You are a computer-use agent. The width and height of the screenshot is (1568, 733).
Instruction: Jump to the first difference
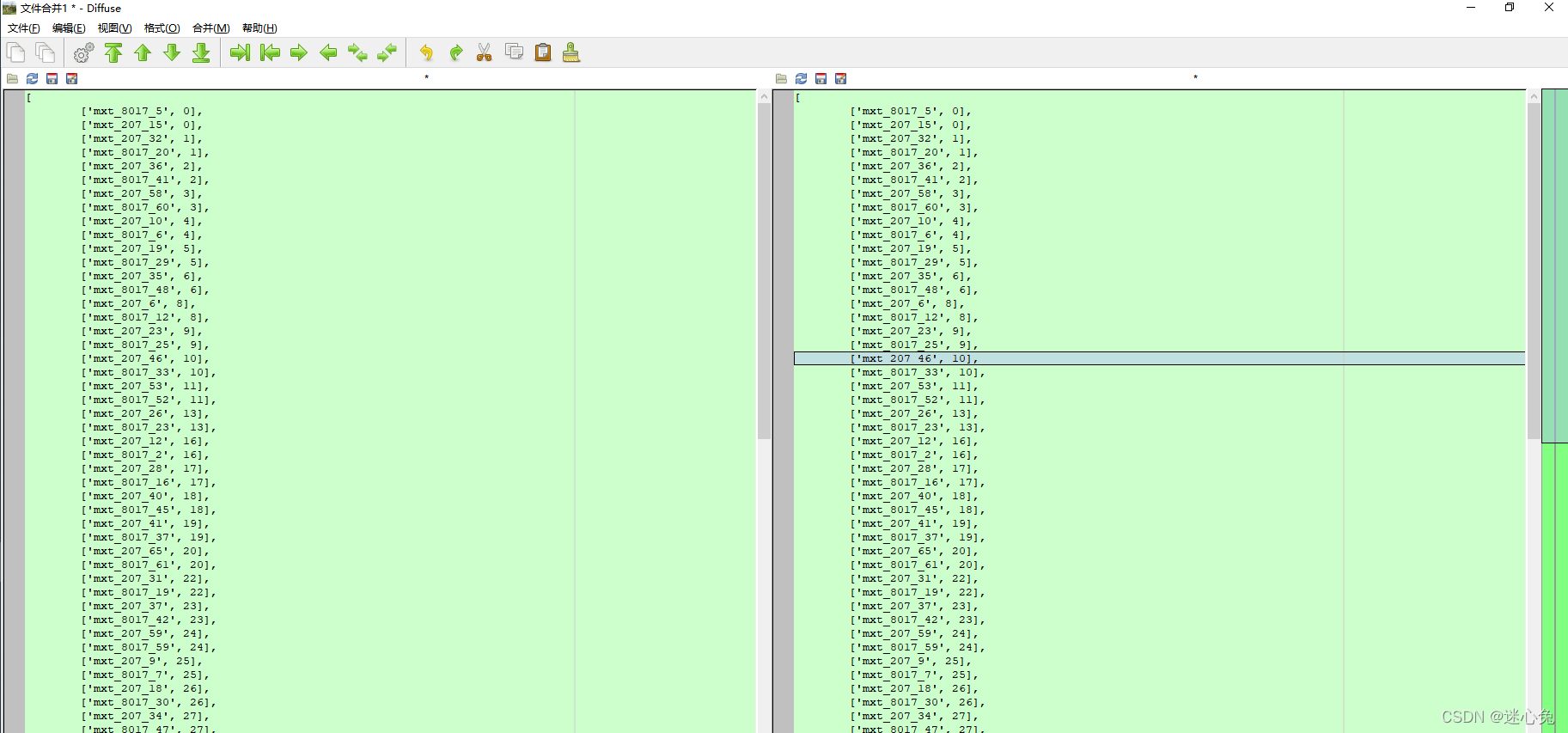(113, 52)
